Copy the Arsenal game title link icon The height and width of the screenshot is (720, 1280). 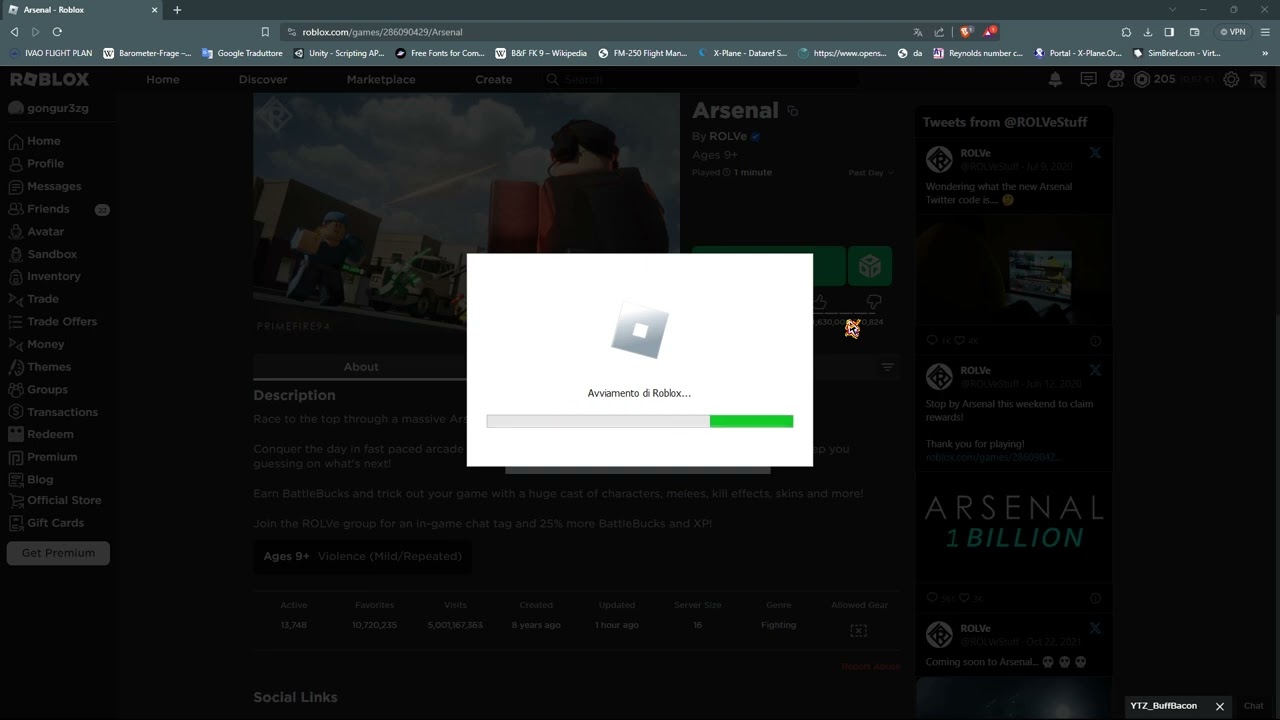tap(793, 111)
